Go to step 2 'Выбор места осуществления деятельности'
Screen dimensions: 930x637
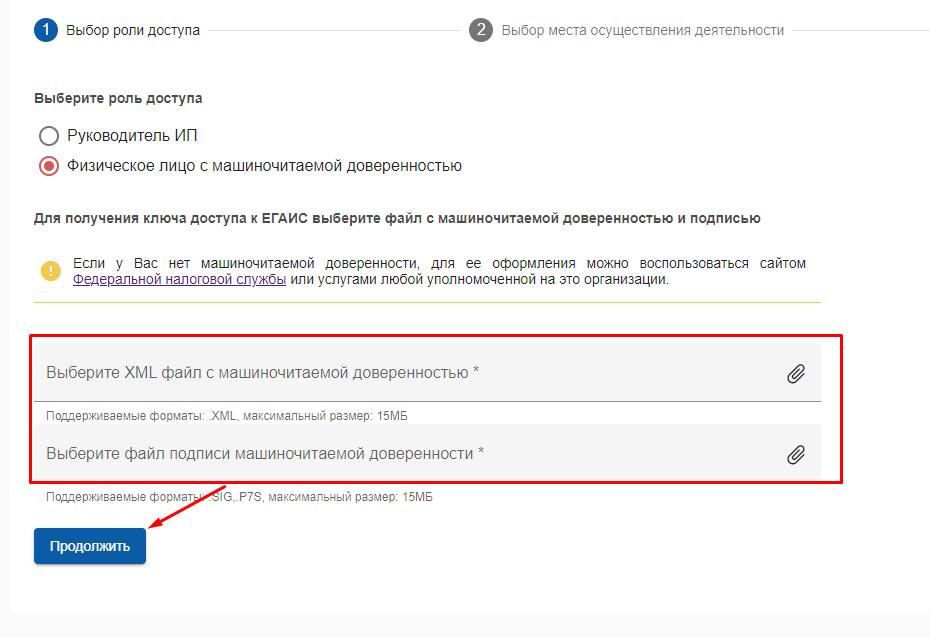[x=626, y=30]
